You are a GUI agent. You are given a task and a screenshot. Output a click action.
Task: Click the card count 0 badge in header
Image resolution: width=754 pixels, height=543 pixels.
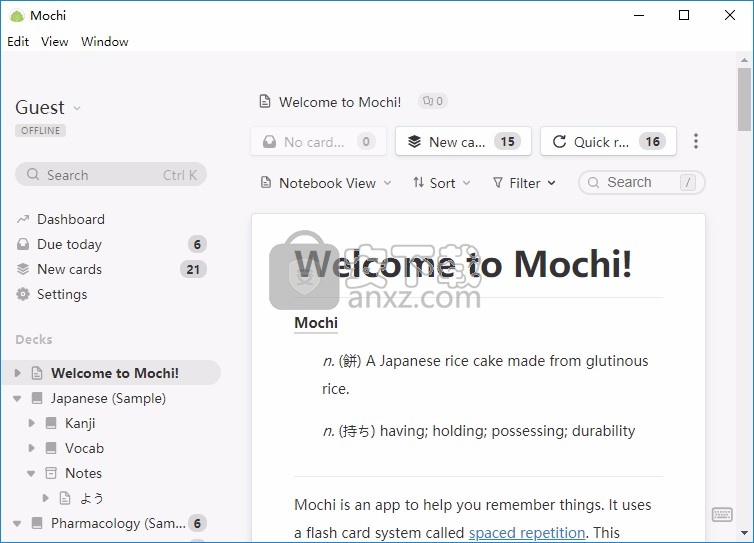pyautogui.click(x=433, y=101)
